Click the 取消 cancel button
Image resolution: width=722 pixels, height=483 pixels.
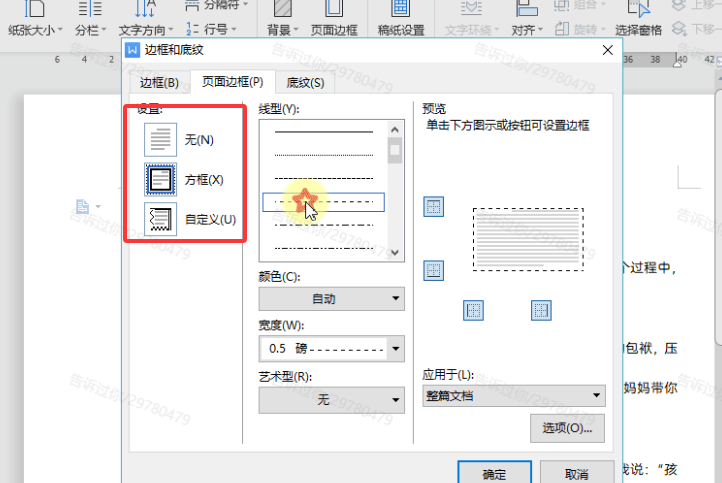point(577,473)
